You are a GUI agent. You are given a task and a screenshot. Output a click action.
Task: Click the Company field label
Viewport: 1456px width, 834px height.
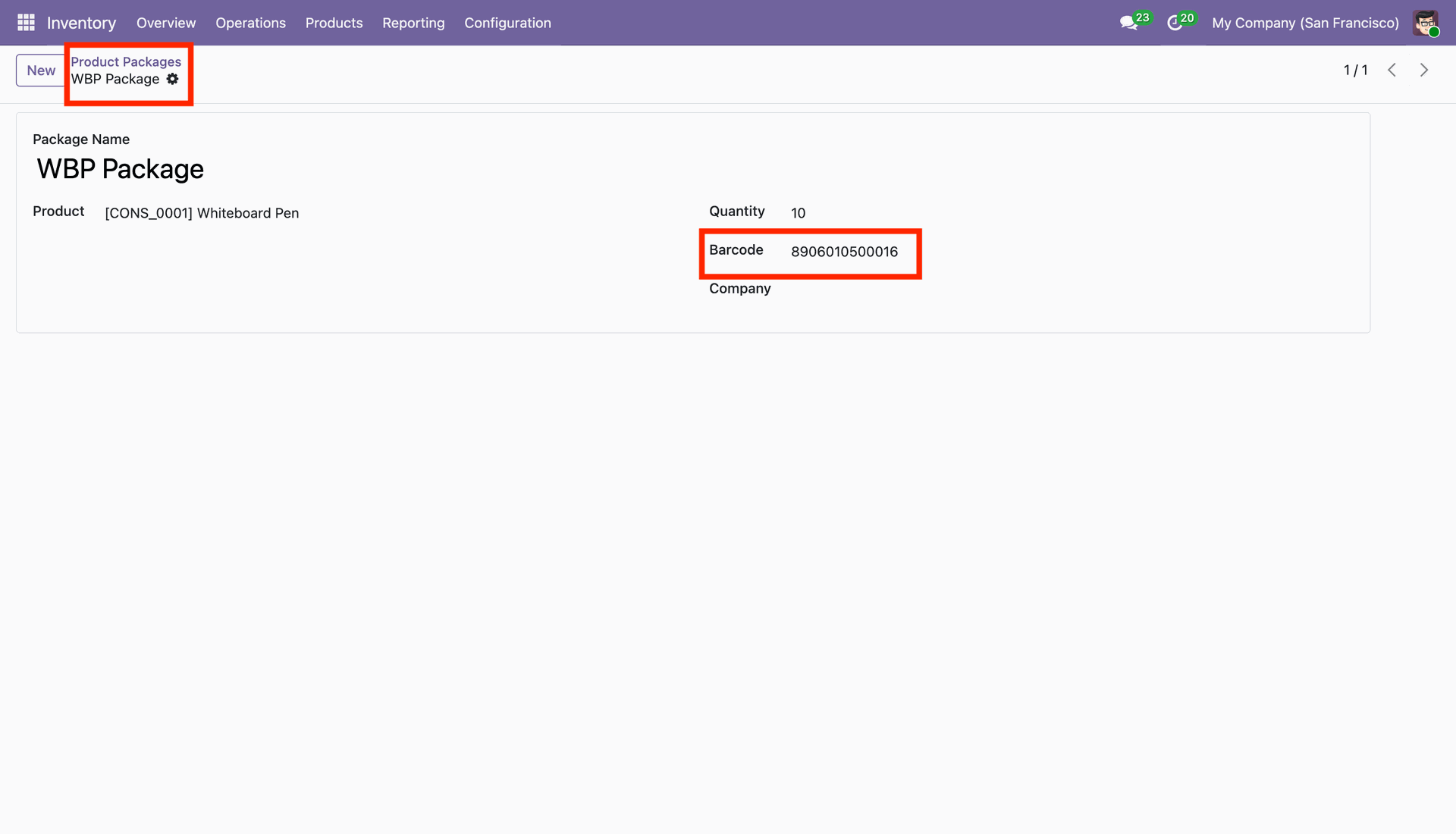739,289
